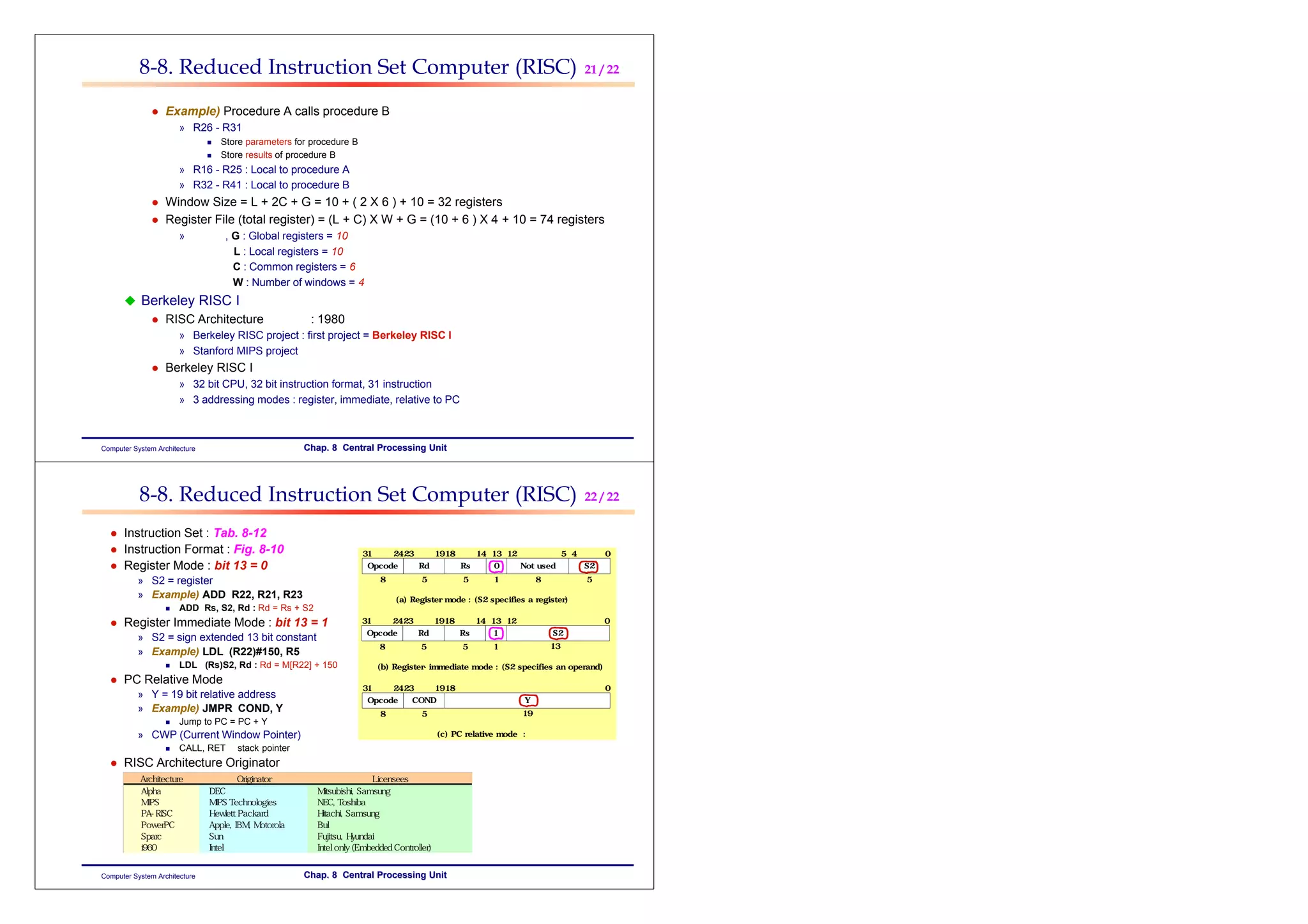Click the circled 1 bit in register-immediate diagram

(x=496, y=633)
